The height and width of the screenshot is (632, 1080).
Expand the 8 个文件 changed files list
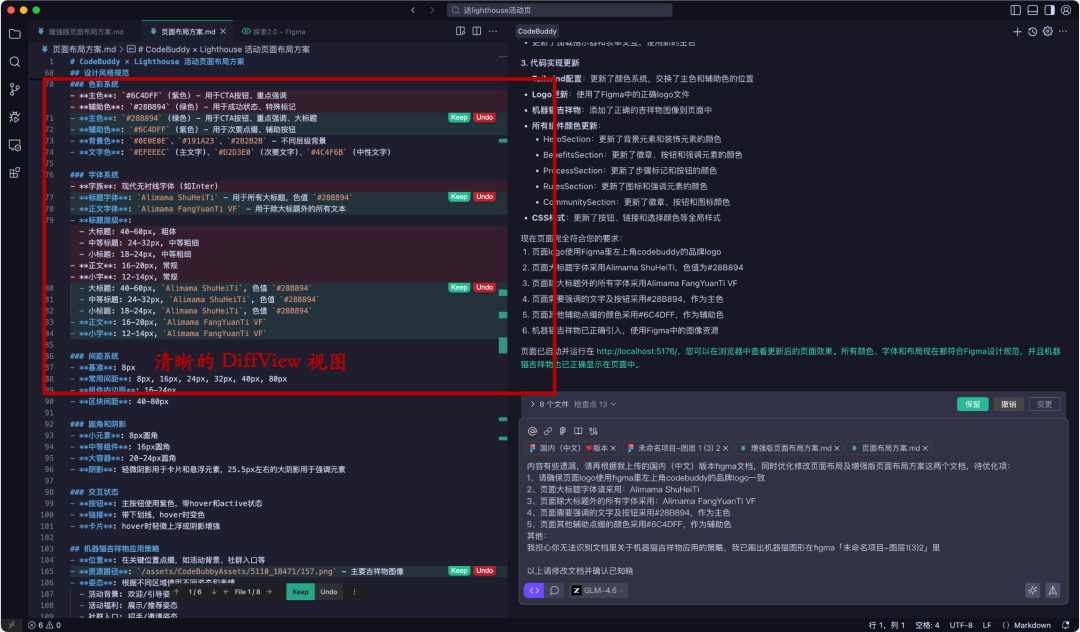tap(550, 404)
